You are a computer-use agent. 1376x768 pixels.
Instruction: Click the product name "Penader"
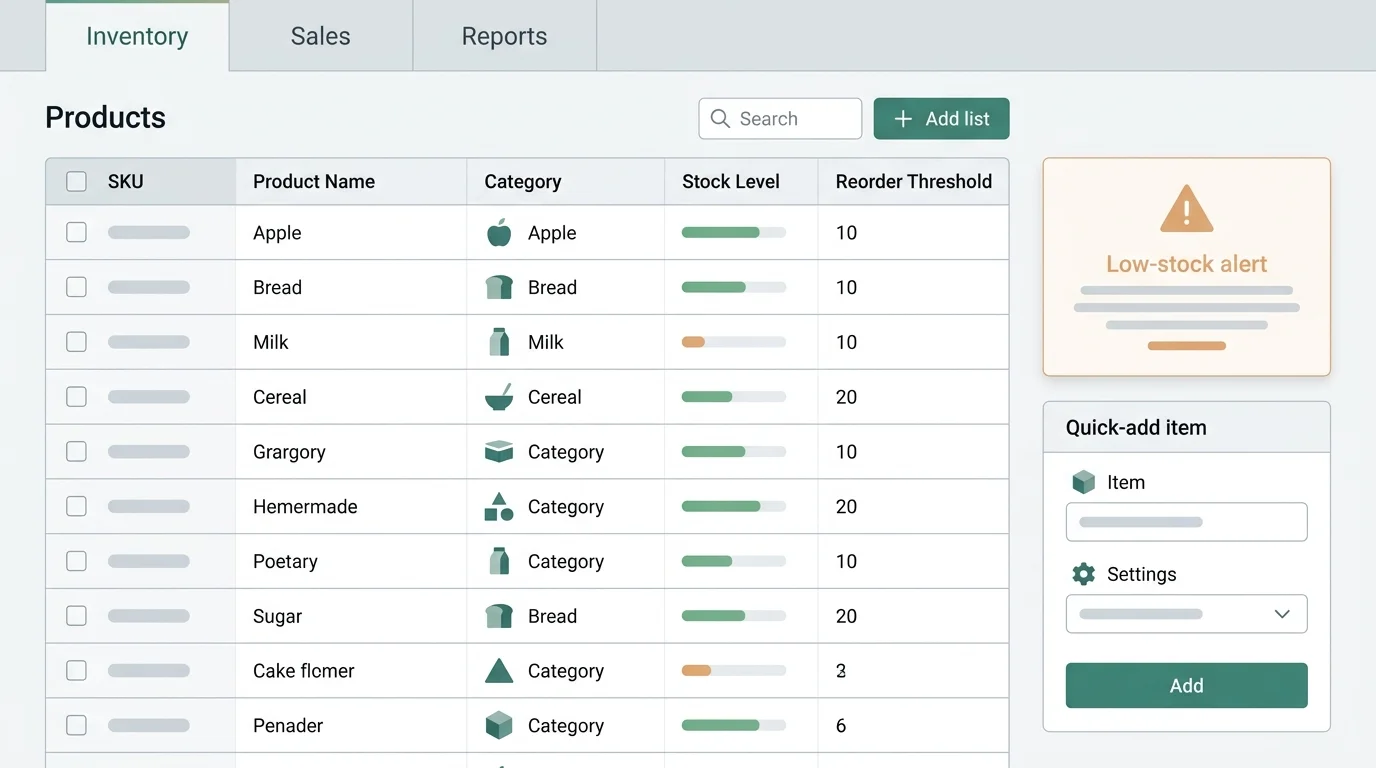point(288,726)
